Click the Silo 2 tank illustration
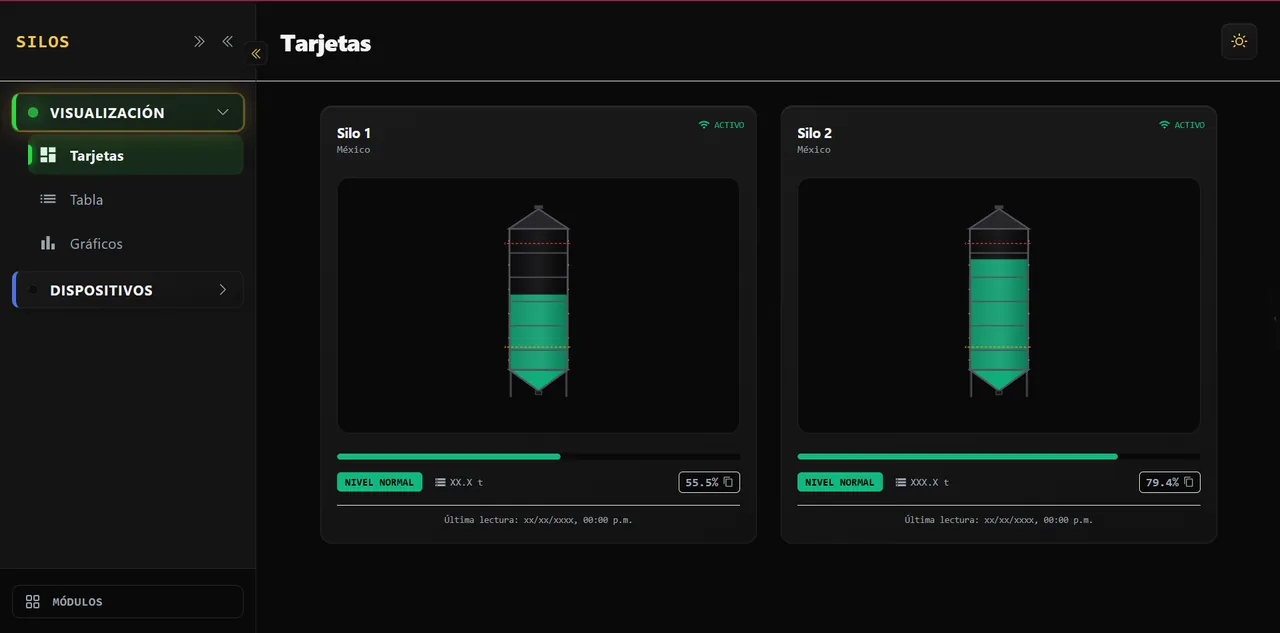The width and height of the screenshot is (1280, 633). [998, 300]
